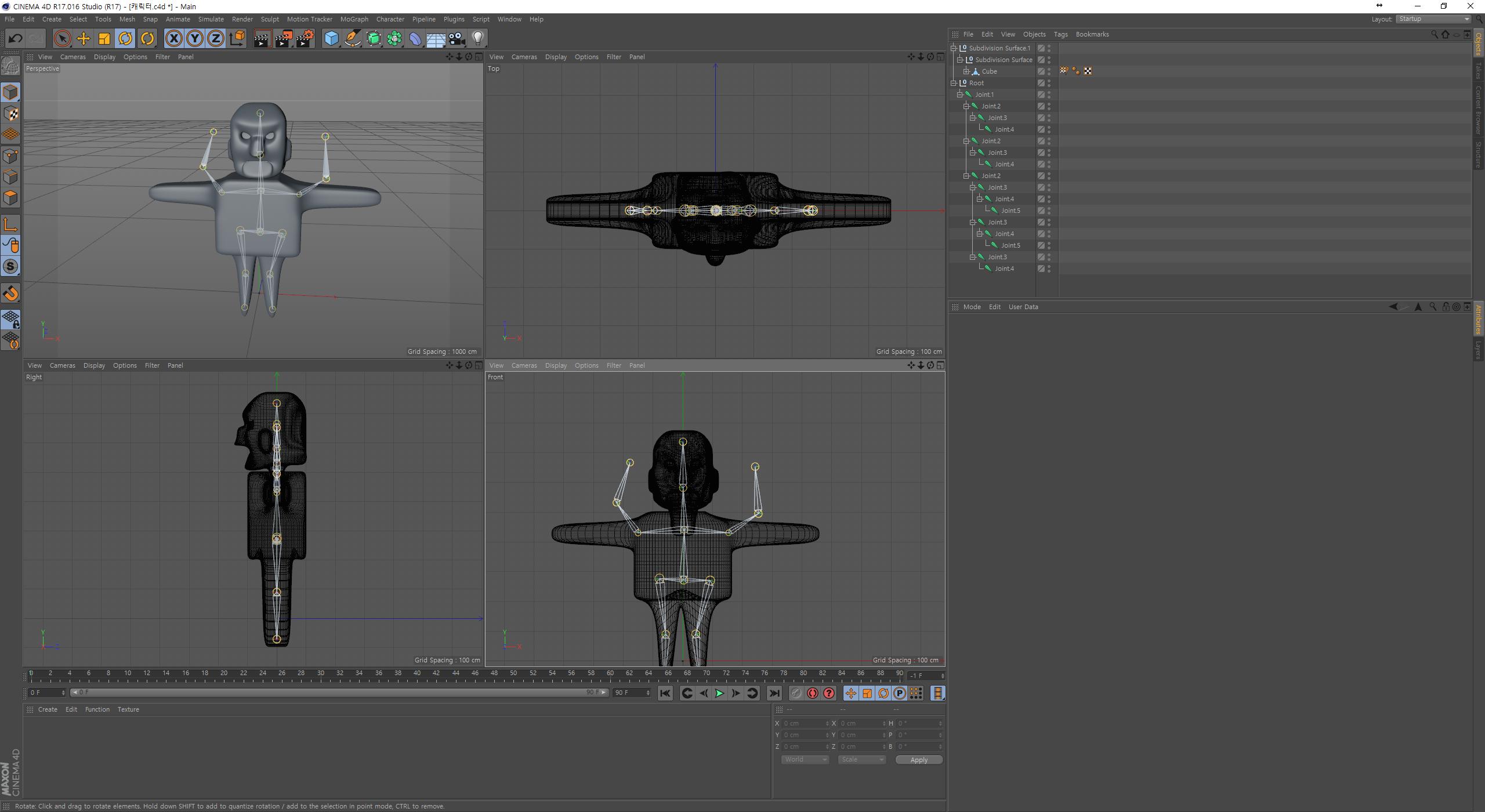The image size is (1485, 812).
Task: Expand the Cube object hierarchy
Action: coord(966,71)
